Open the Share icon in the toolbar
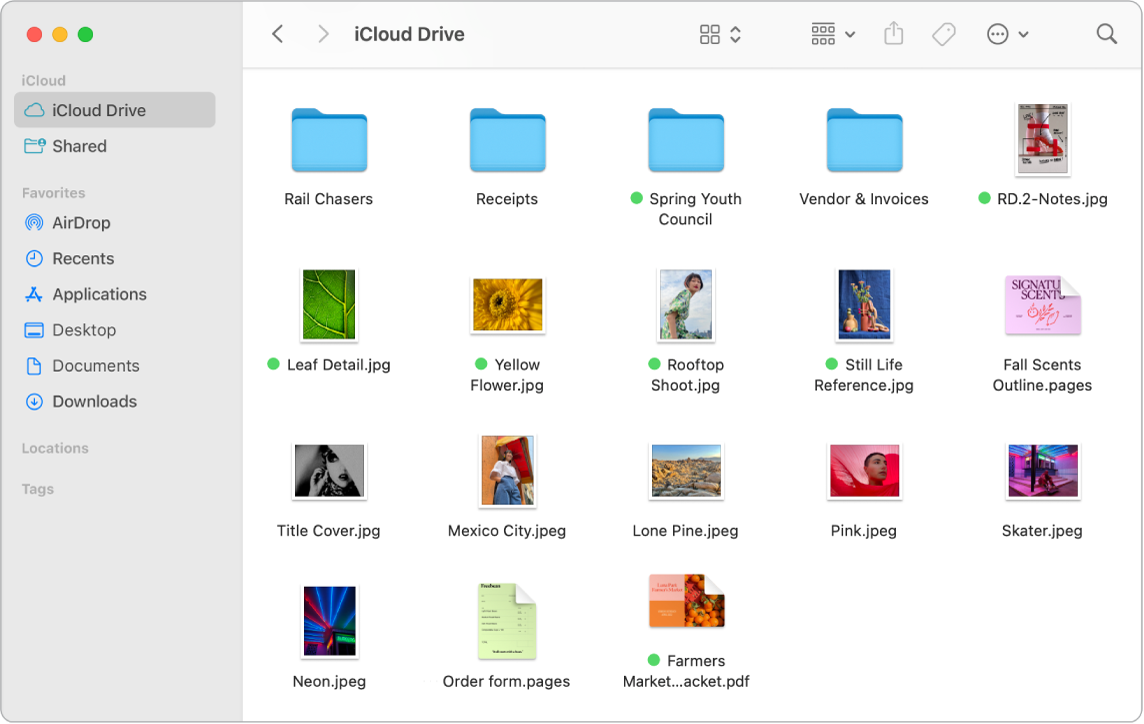 [x=892, y=33]
